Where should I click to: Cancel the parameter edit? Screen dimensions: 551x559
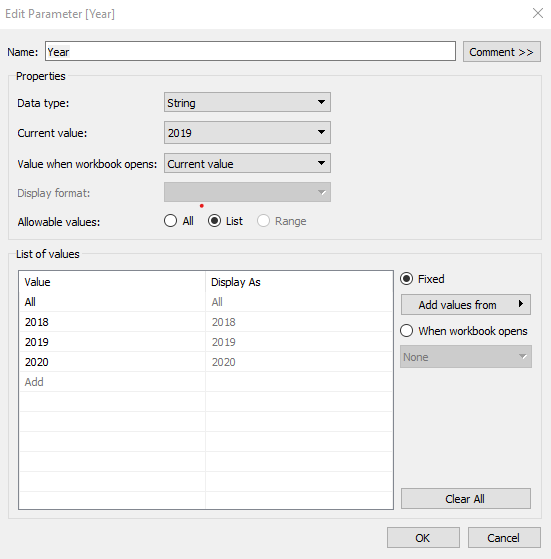pyautogui.click(x=504, y=538)
